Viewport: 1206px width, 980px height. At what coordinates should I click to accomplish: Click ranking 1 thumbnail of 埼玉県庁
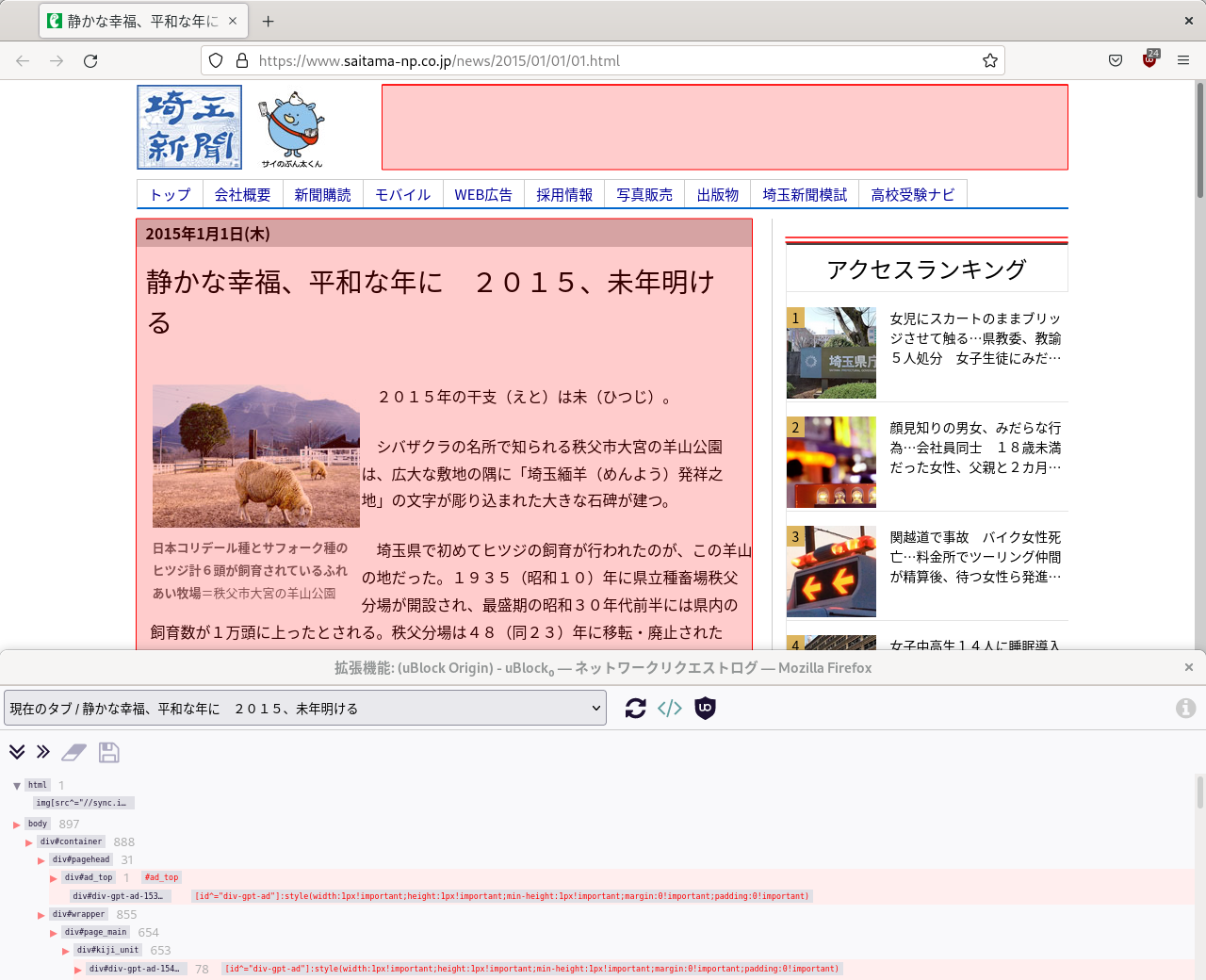click(x=831, y=352)
